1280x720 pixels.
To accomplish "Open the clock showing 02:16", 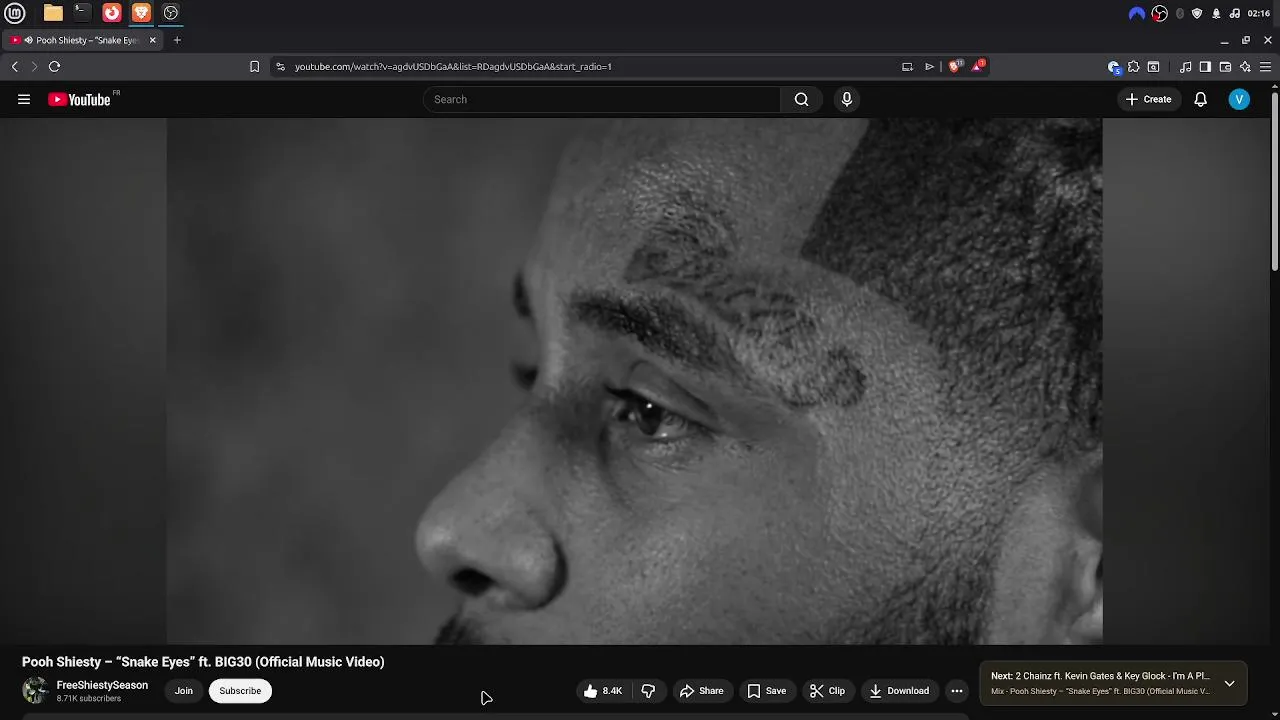I will 1259,13.
